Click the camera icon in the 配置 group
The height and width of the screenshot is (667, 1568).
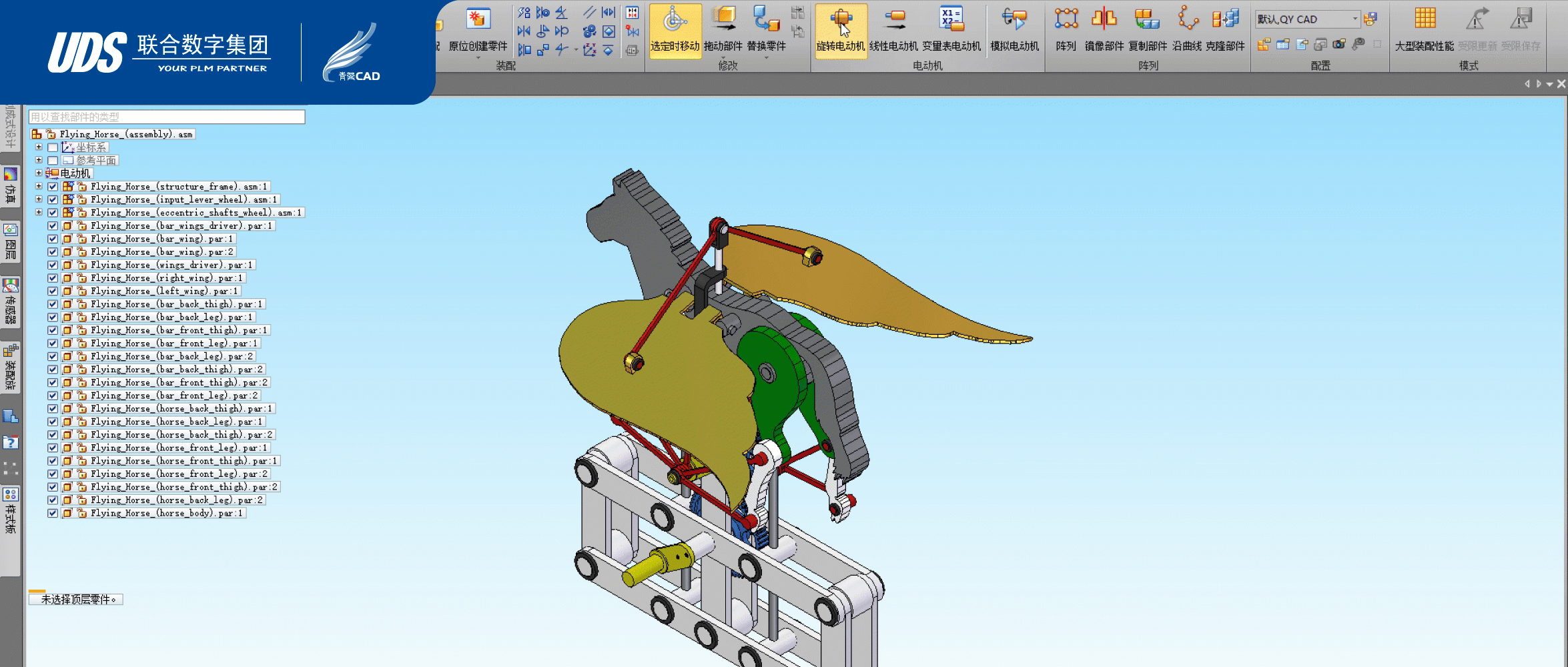pos(1338,45)
